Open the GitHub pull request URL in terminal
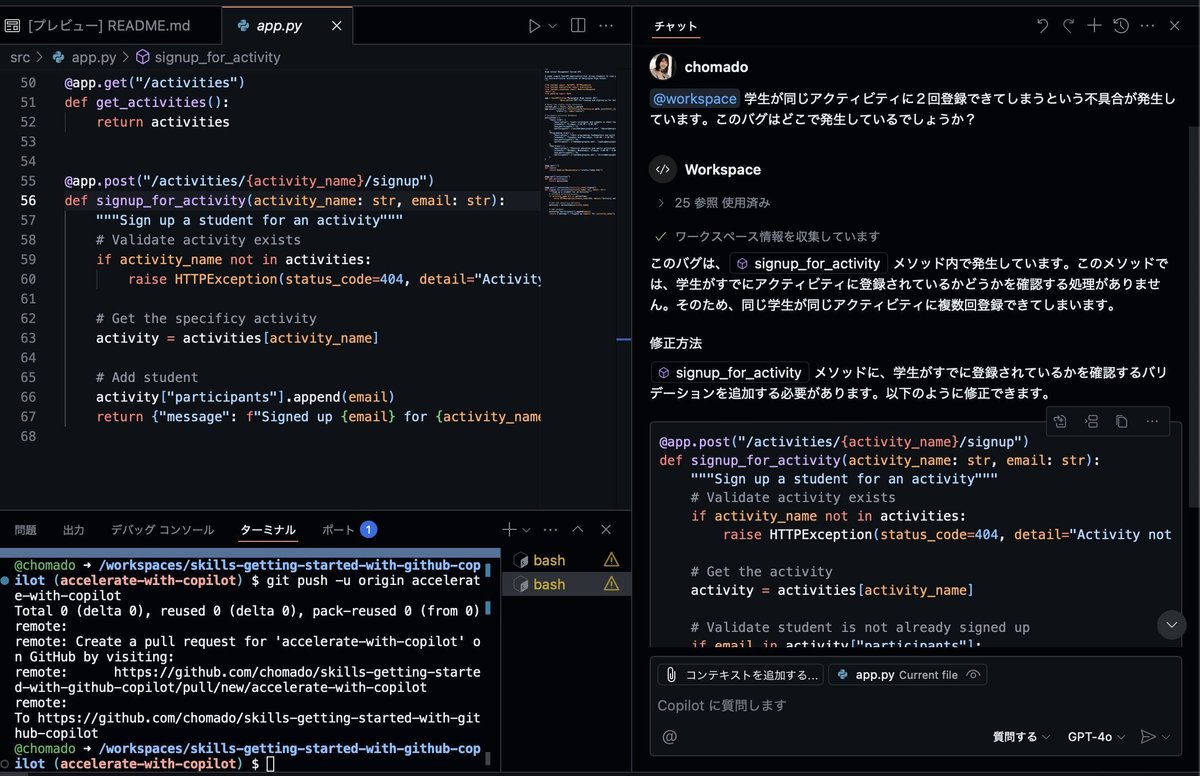The width and height of the screenshot is (1200, 776). click(248, 680)
